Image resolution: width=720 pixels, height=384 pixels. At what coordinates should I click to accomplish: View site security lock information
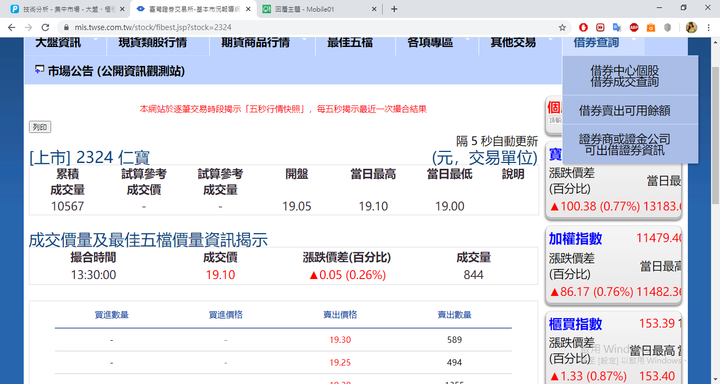point(66,28)
